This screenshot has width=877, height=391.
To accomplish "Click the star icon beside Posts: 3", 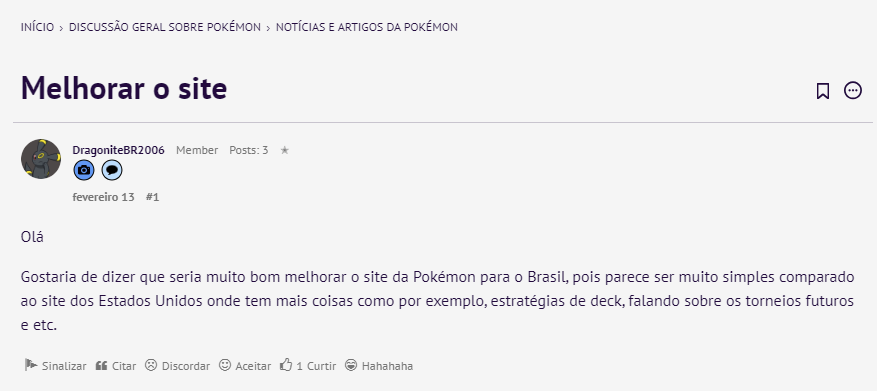I will point(284,150).
